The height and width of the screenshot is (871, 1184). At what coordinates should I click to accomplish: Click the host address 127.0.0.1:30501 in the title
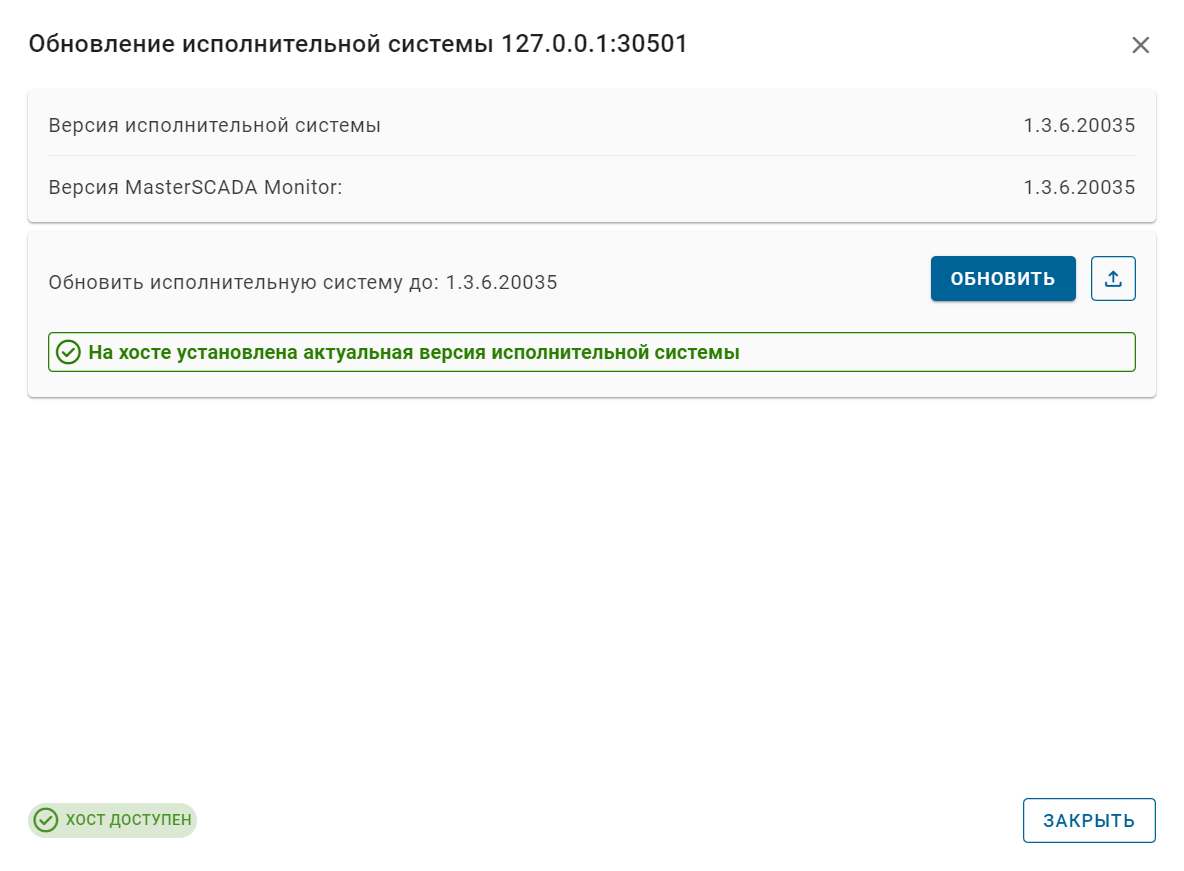click(x=594, y=44)
